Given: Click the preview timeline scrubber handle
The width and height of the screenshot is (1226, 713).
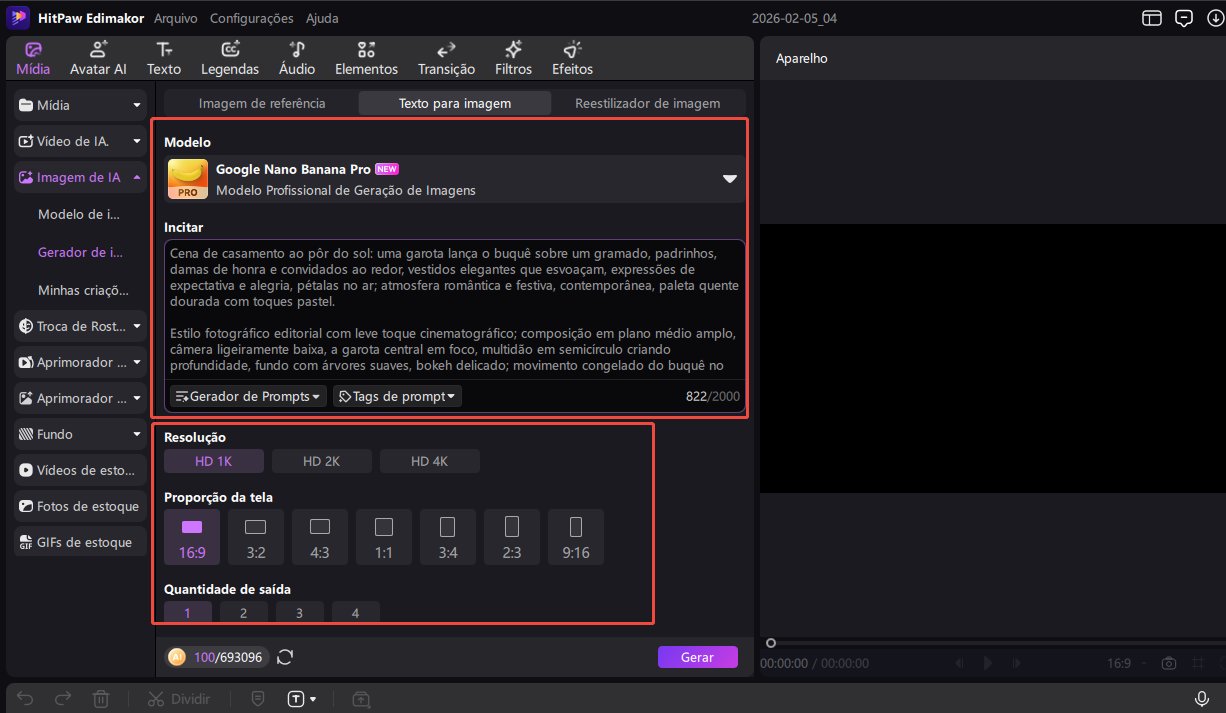Looking at the screenshot, I should point(770,643).
